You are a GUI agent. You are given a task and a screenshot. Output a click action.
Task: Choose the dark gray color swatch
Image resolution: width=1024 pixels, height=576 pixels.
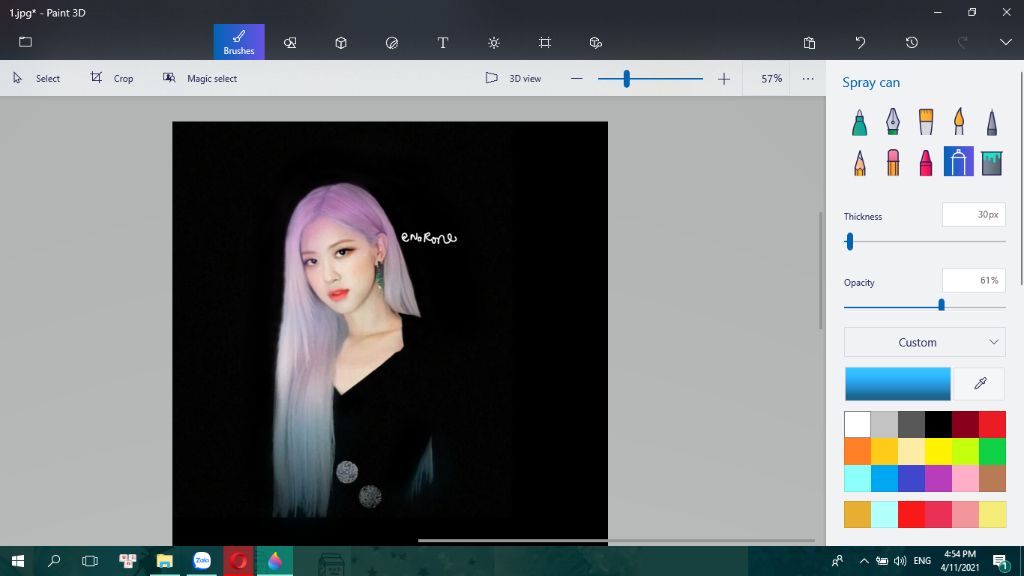[x=912, y=424]
